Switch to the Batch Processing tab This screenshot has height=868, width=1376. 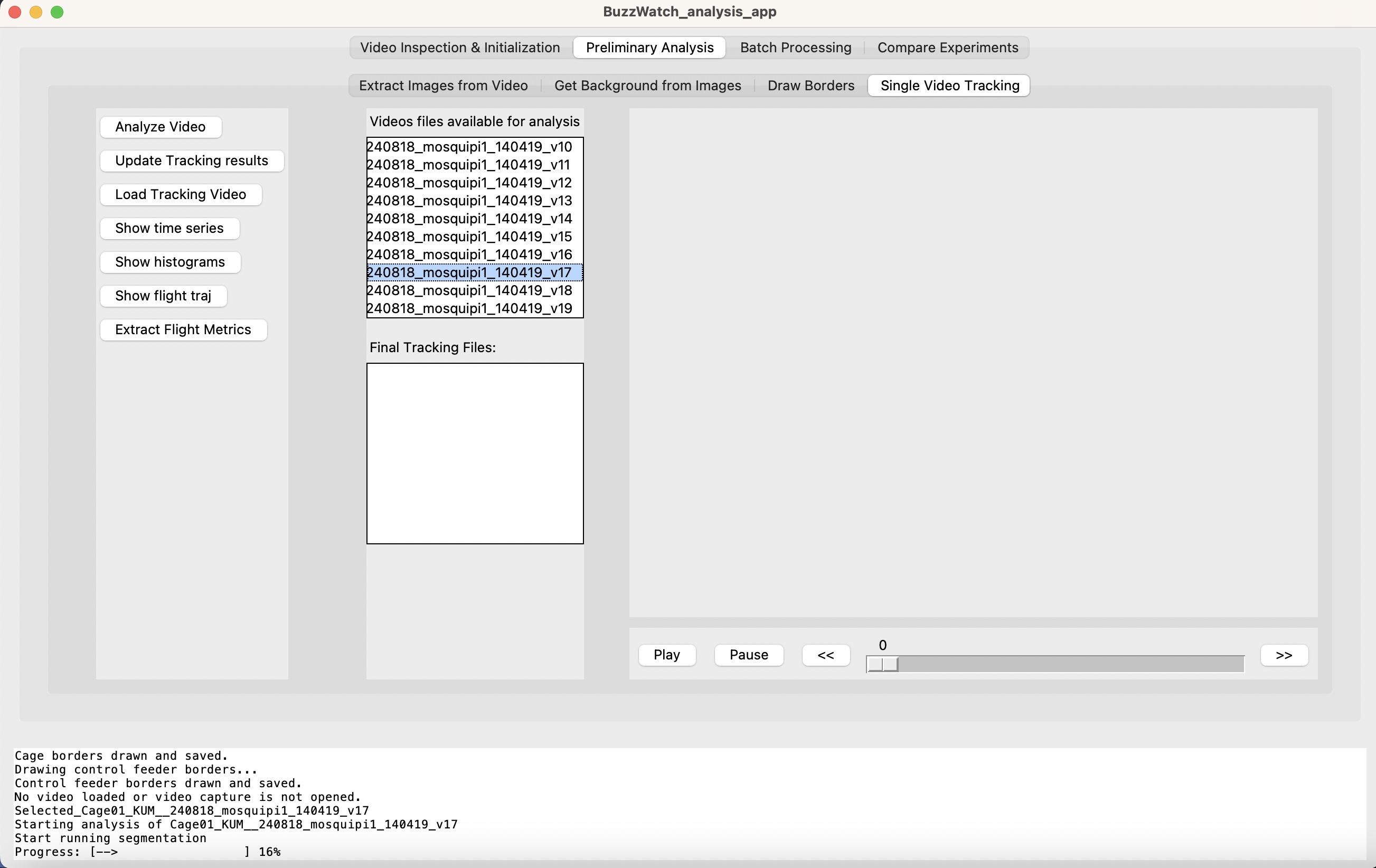coord(795,47)
